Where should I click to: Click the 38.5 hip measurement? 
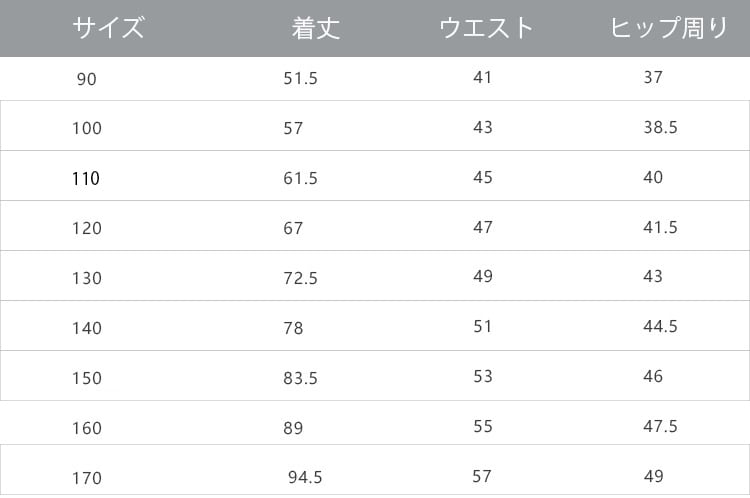[661, 127]
